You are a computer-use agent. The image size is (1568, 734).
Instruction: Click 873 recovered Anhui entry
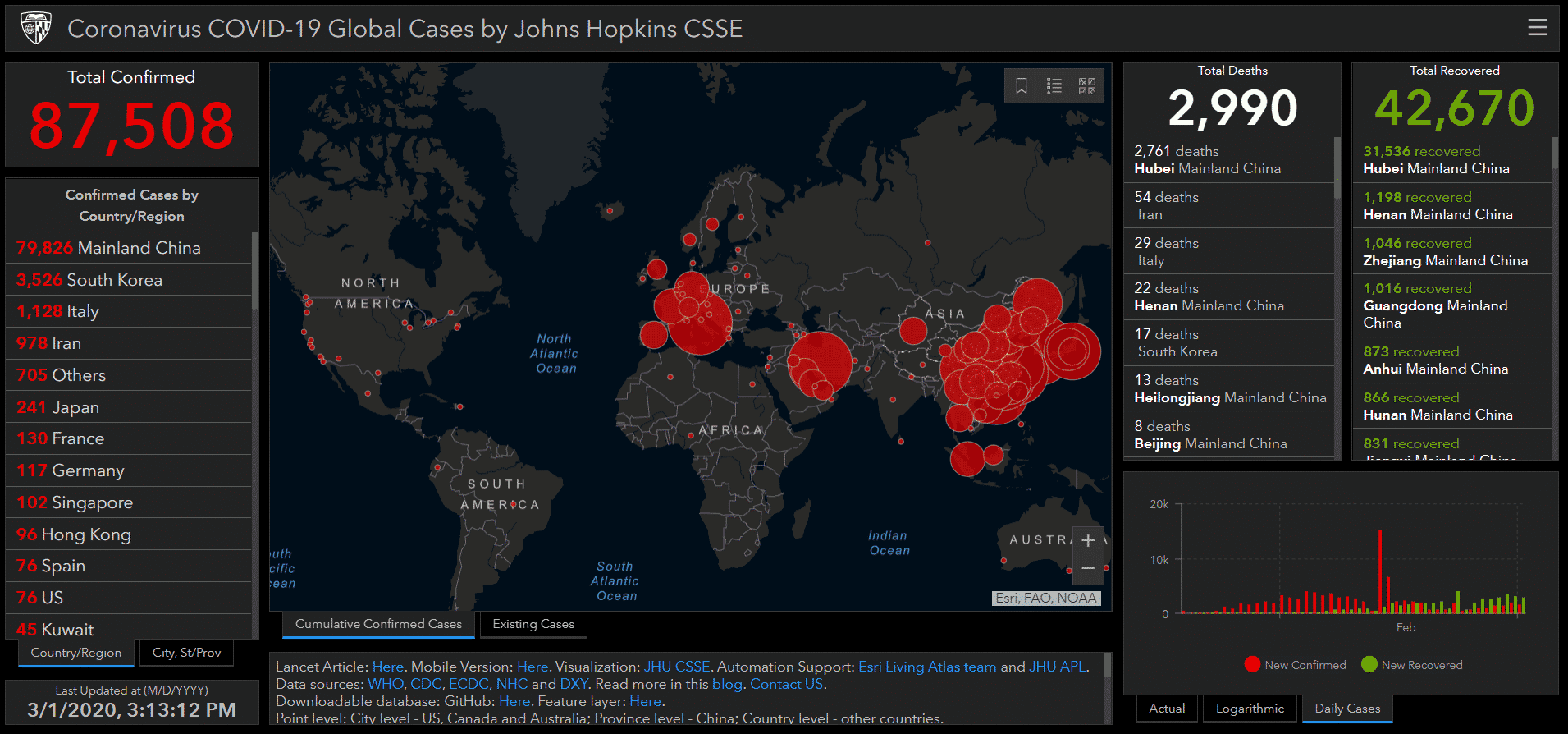(x=1452, y=360)
